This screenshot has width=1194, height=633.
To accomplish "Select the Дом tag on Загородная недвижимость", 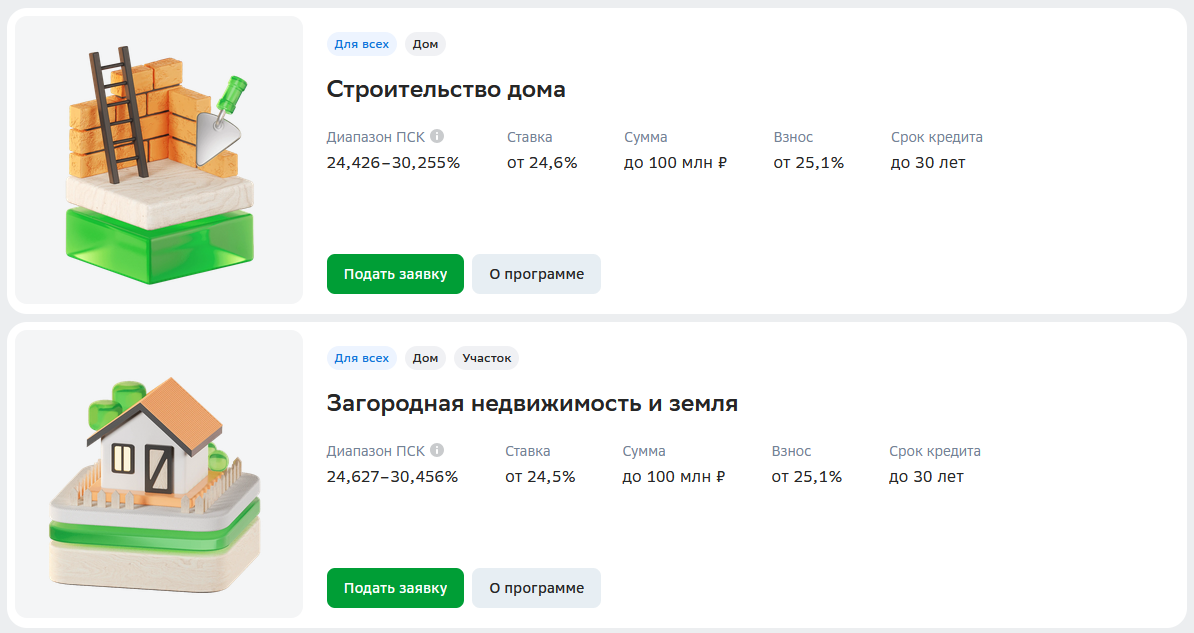I will click(425, 357).
